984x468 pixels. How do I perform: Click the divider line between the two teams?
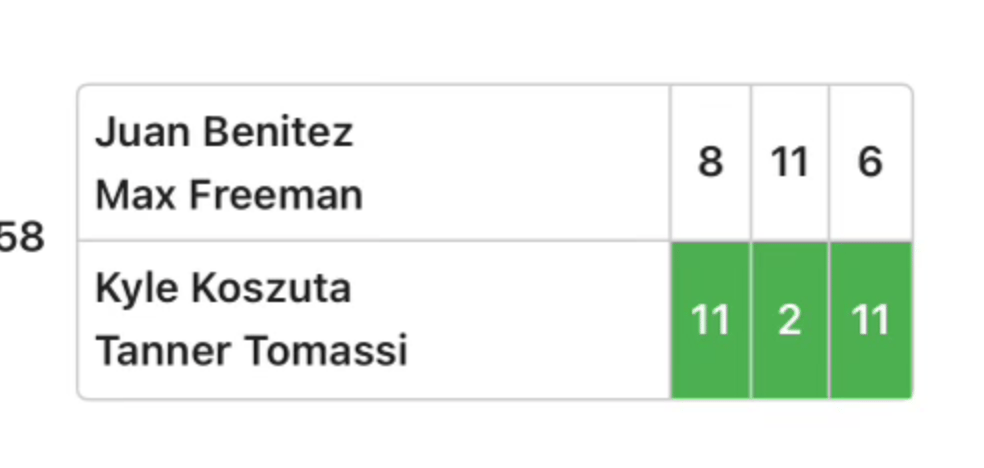(374, 240)
